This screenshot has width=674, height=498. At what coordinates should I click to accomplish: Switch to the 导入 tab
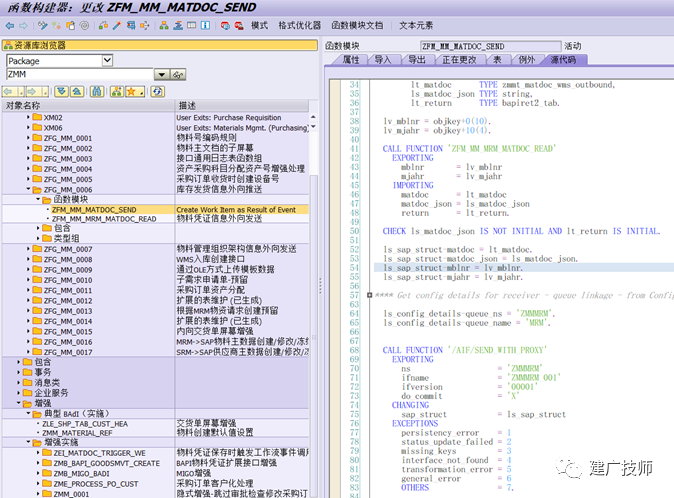(383, 60)
